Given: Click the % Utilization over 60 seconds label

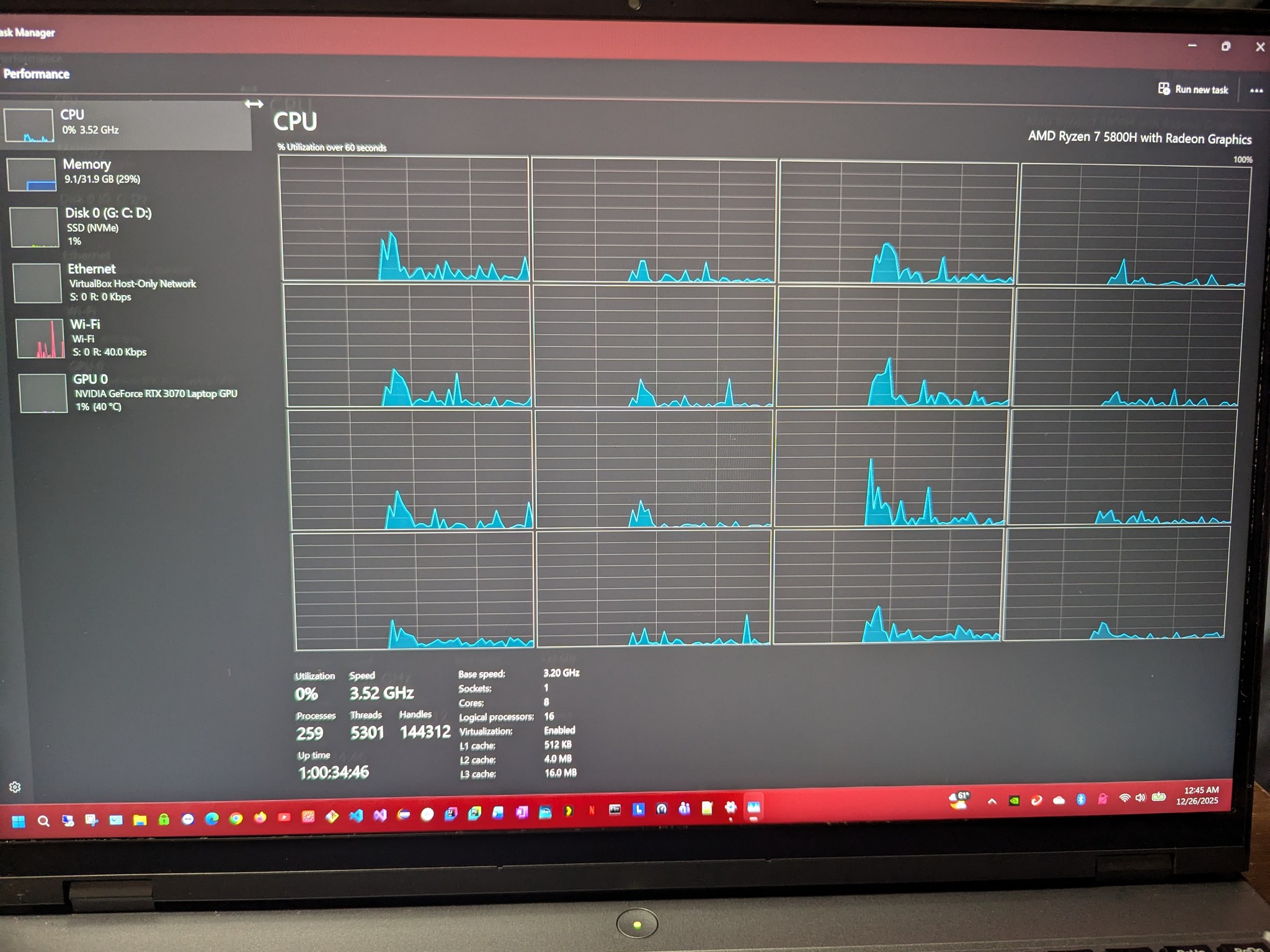Looking at the screenshot, I should point(332,147).
